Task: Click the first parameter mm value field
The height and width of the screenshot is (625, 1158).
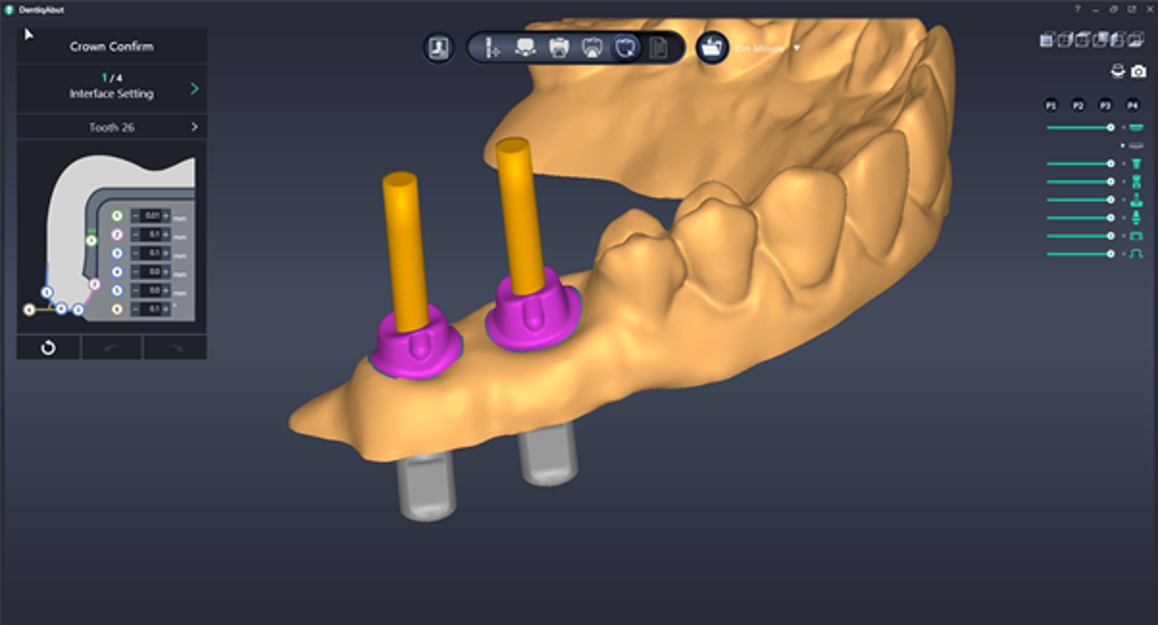Action: [151, 216]
